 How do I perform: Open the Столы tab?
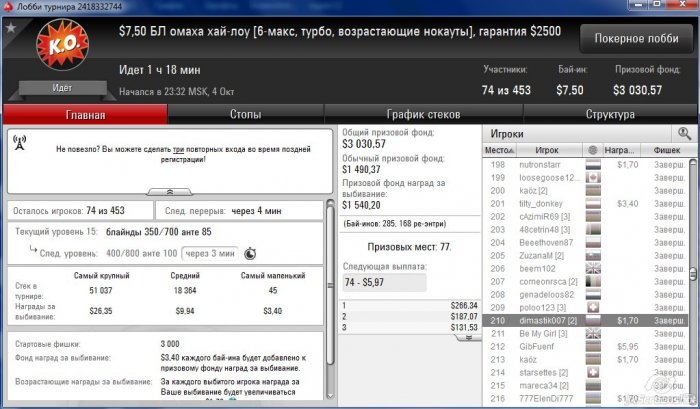point(246,115)
